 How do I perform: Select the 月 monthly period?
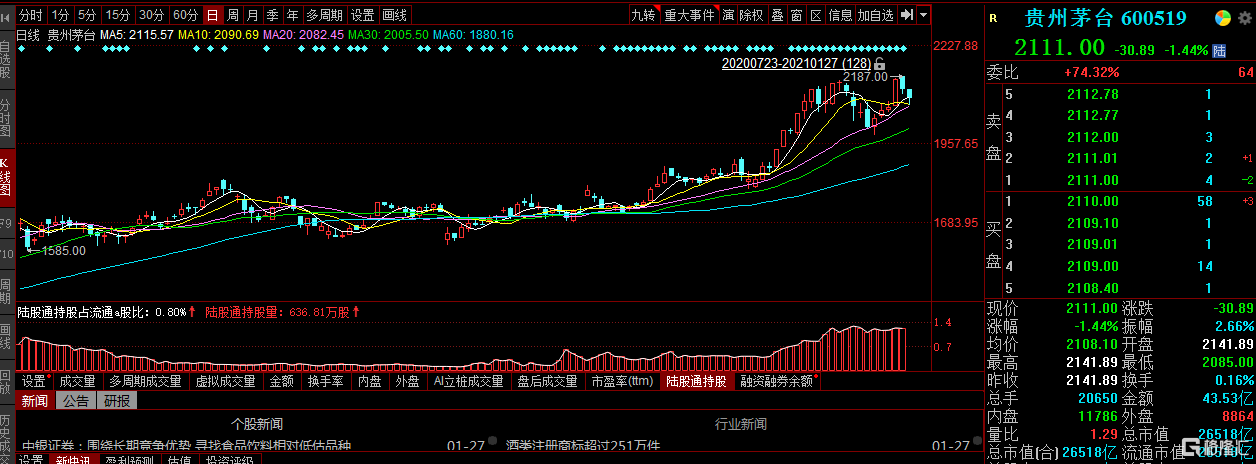pos(252,15)
